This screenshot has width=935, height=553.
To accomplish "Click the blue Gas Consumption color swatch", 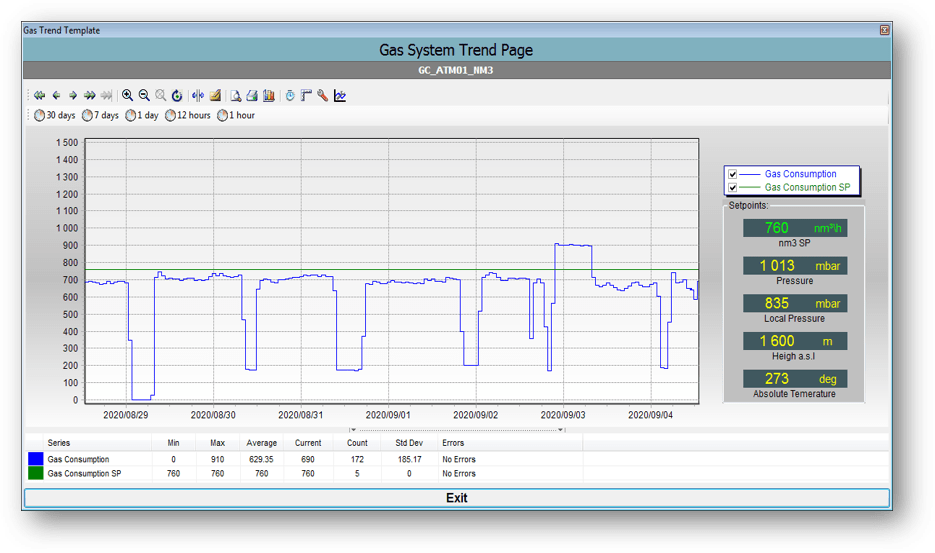I will coord(36,459).
